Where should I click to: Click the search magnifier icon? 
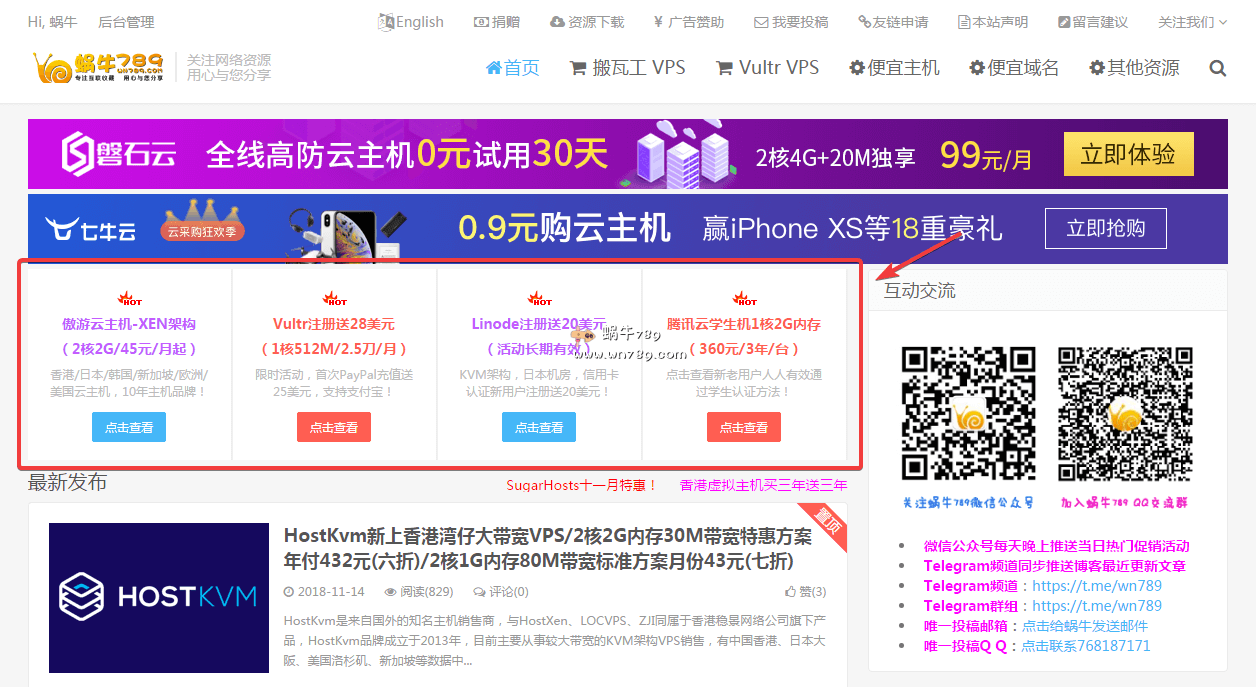click(1217, 68)
